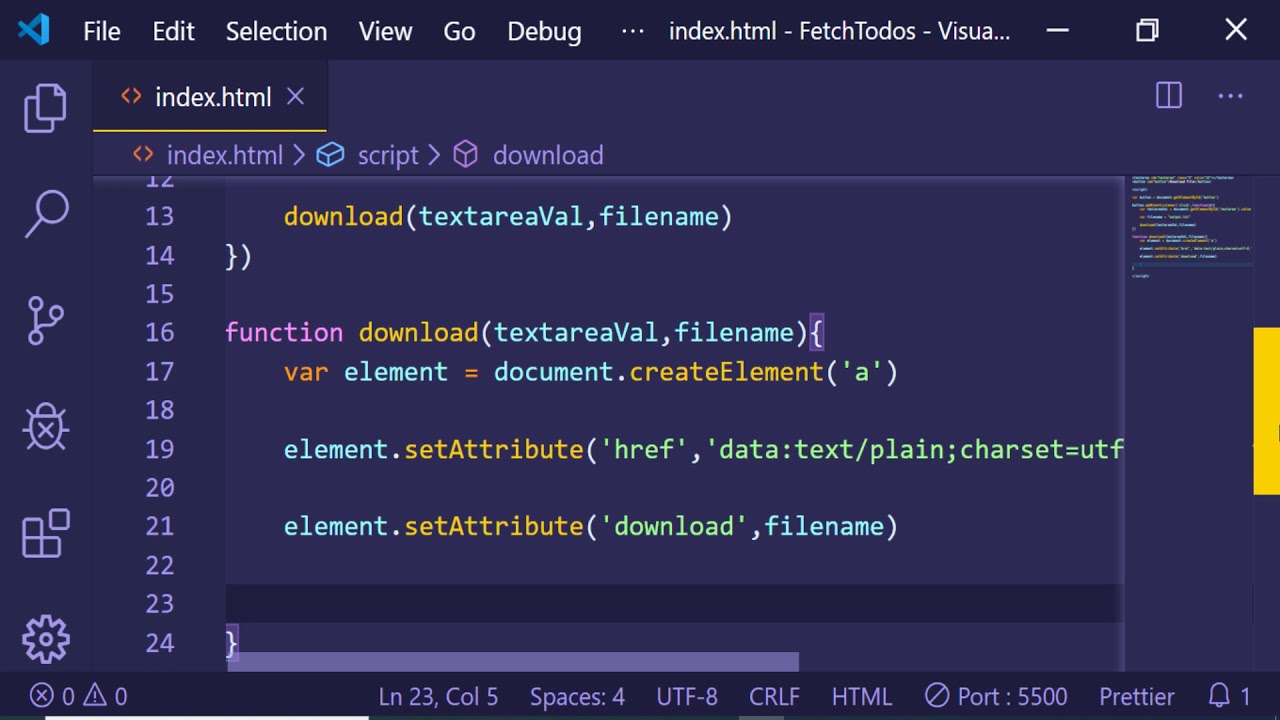1280x720 pixels.
Task: Click the yellow vertical scrollbar thumb
Action: [1266, 410]
